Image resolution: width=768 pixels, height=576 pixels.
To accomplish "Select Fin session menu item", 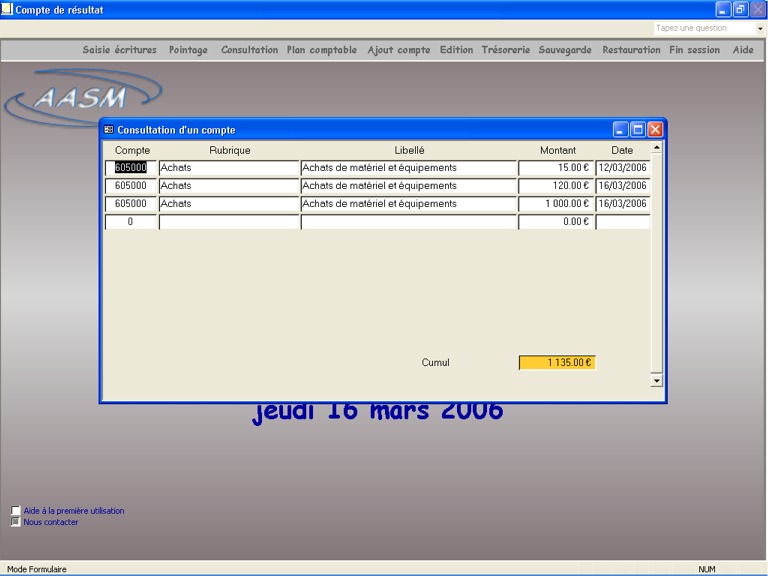I will (x=695, y=50).
